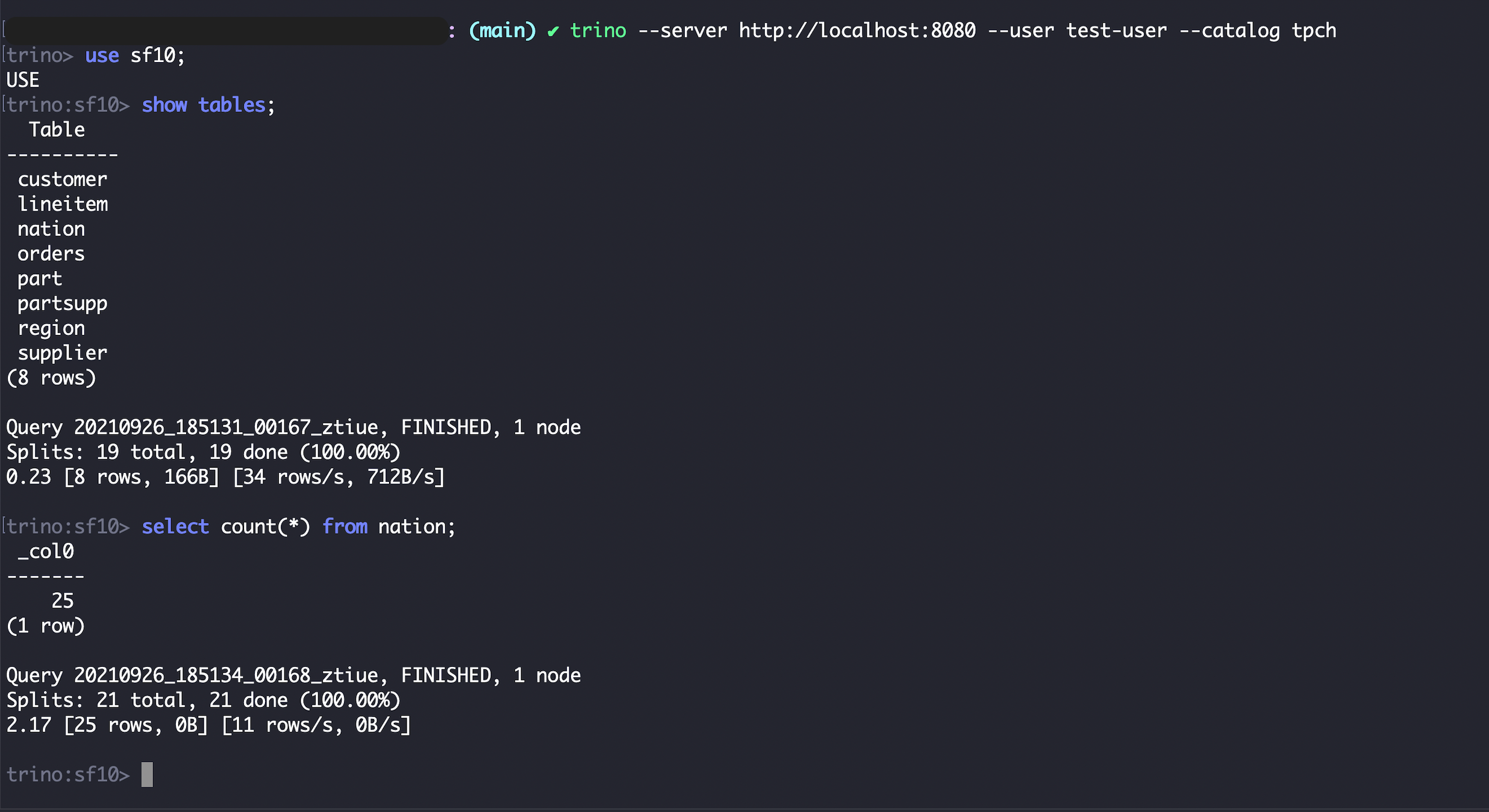Click the 'customer' table name
1489x812 pixels.
coord(62,180)
